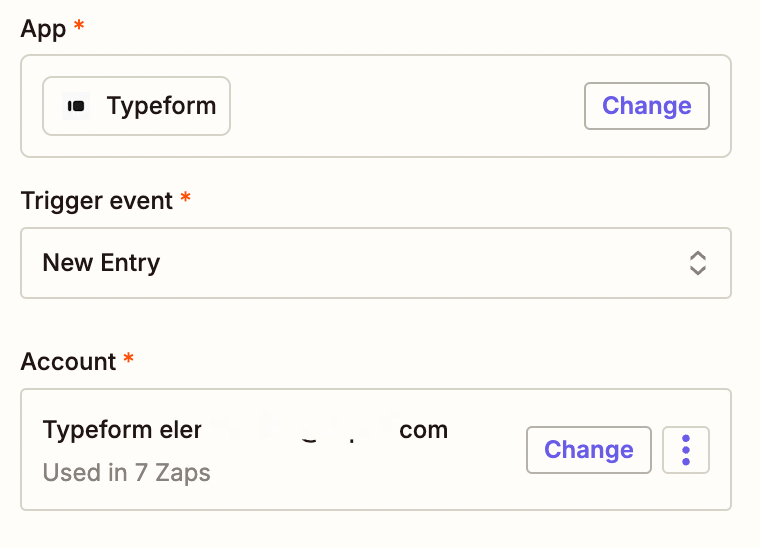Click the Trigger event up-down chevron arrows
This screenshot has height=548, width=760.
(698, 263)
